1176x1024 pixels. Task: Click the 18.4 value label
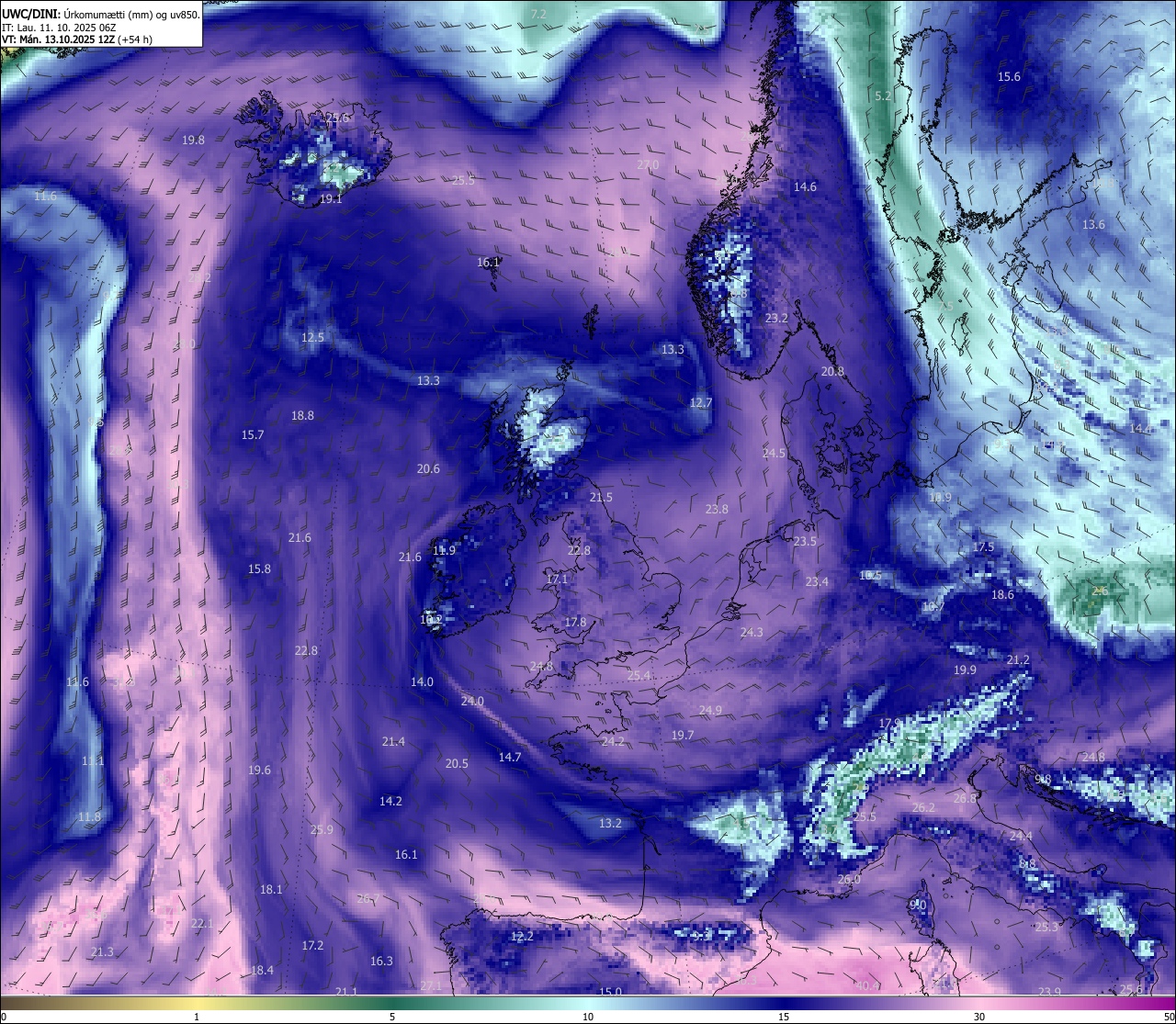pyautogui.click(x=262, y=970)
